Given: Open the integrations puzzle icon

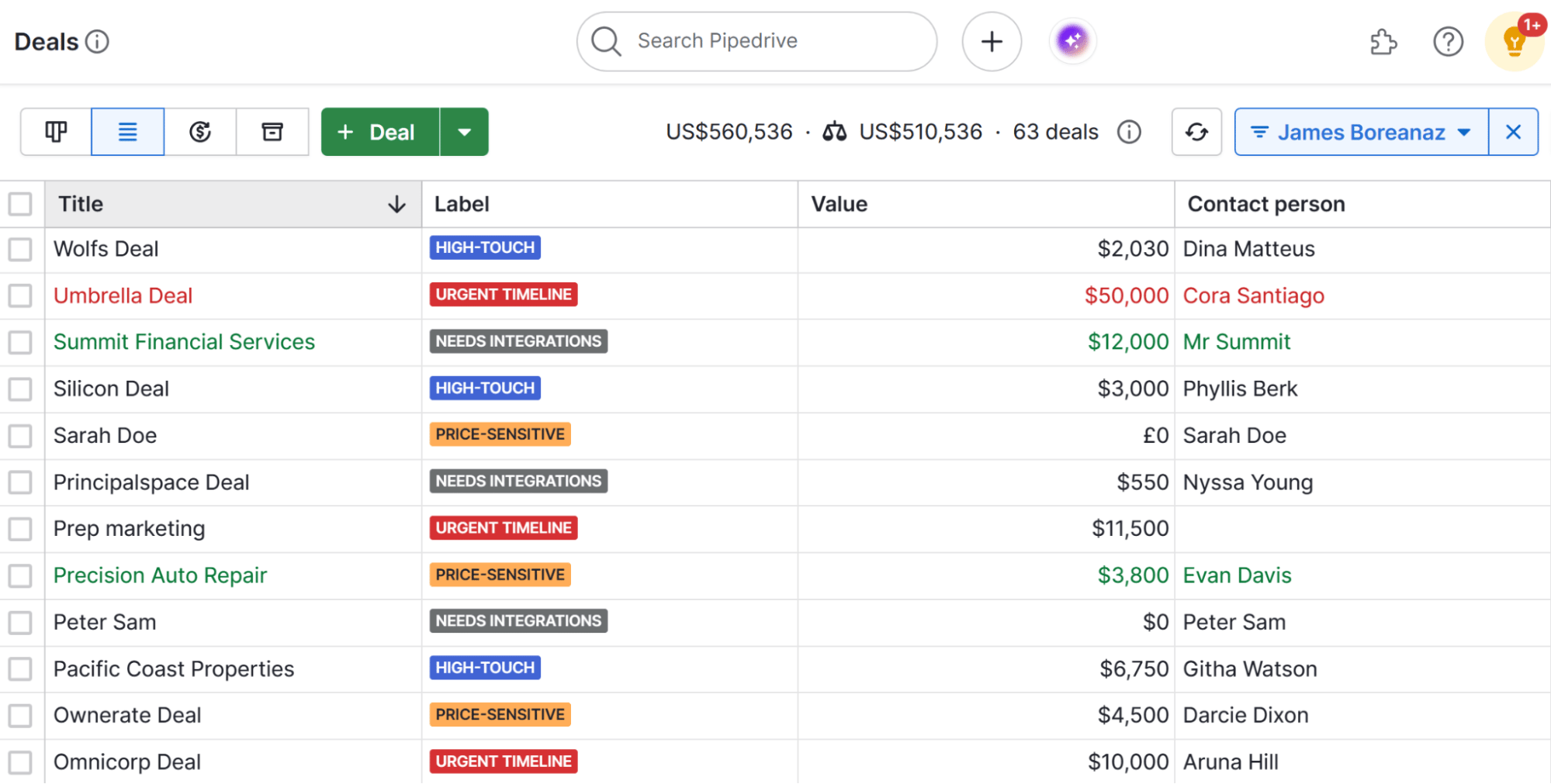Looking at the screenshot, I should (x=1383, y=42).
